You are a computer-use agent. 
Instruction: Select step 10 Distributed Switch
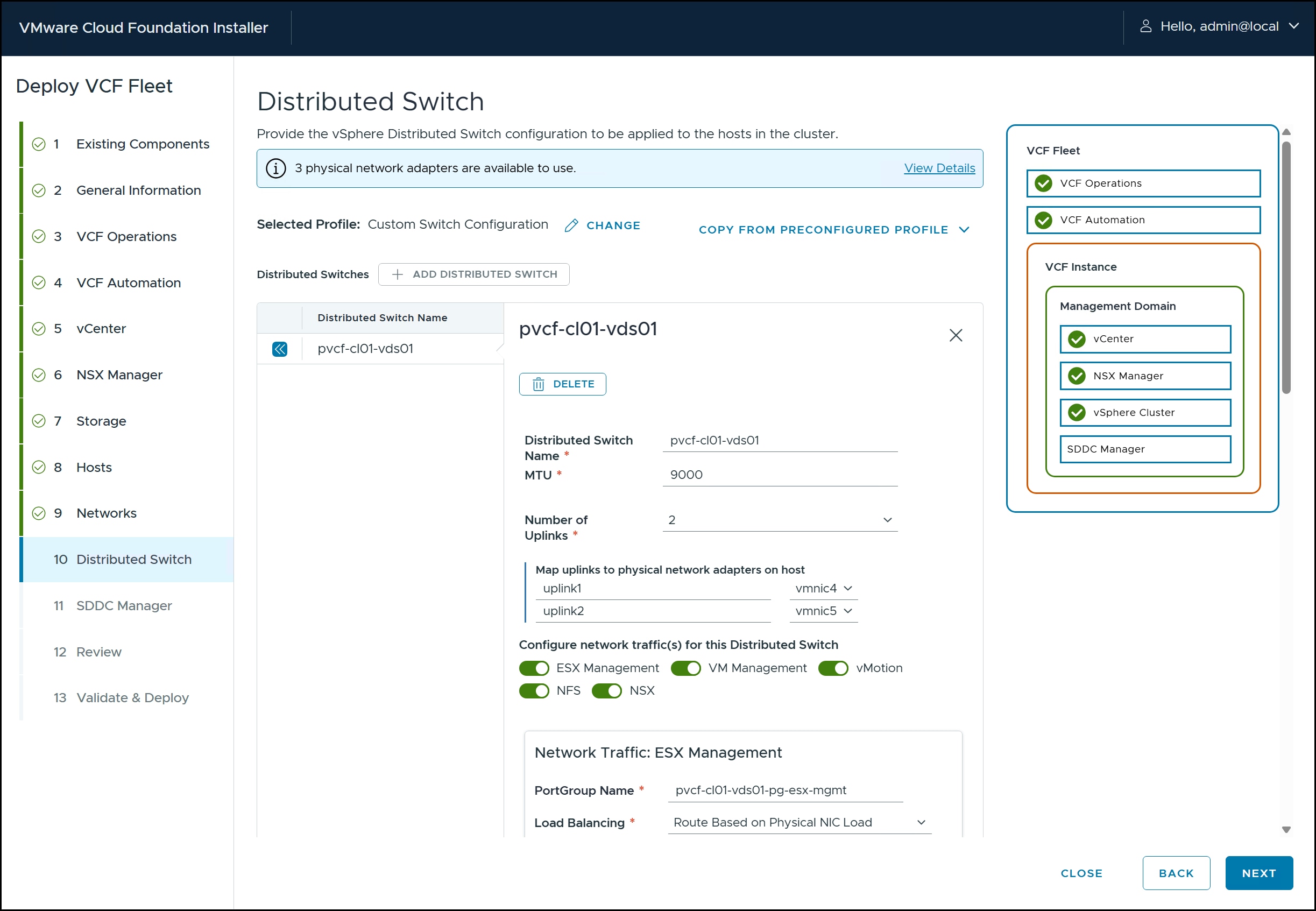point(126,560)
